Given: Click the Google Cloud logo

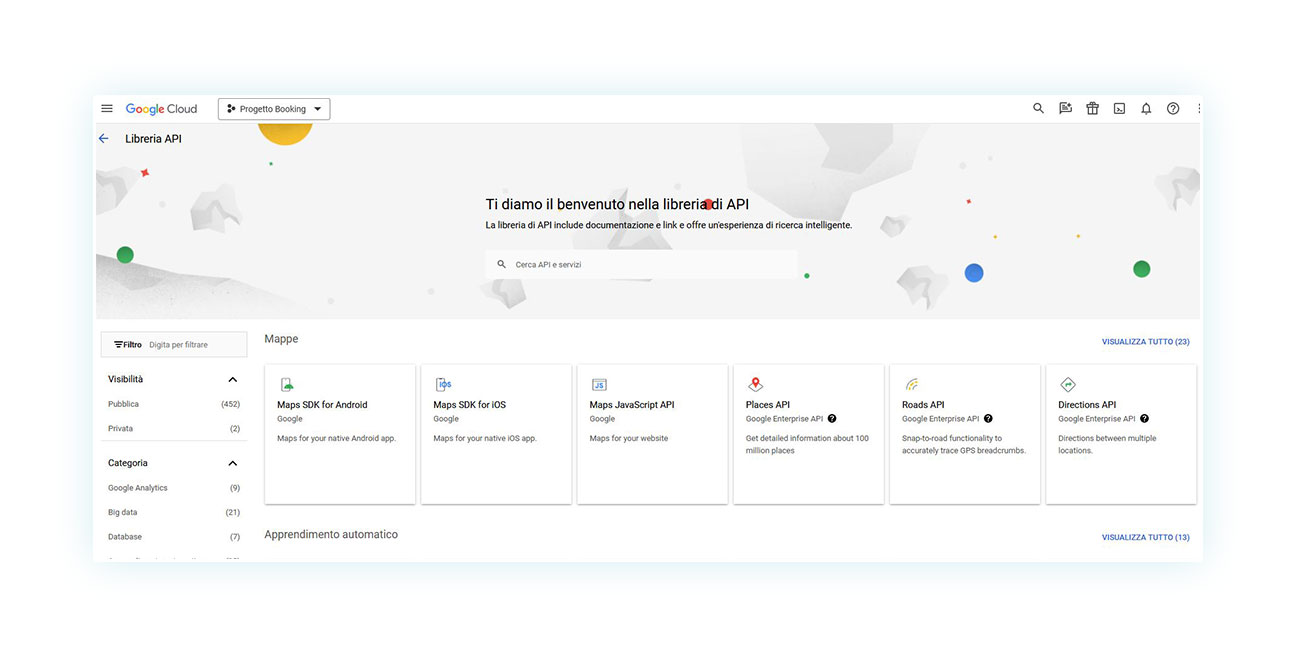Looking at the screenshot, I should (162, 109).
